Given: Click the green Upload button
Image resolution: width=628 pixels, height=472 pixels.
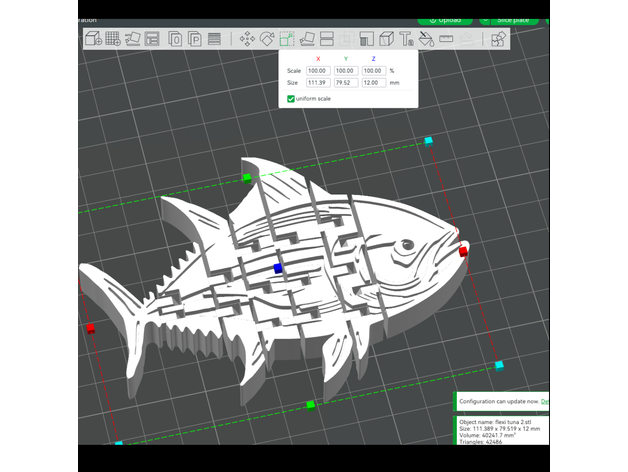Looking at the screenshot, I should (x=445, y=19).
